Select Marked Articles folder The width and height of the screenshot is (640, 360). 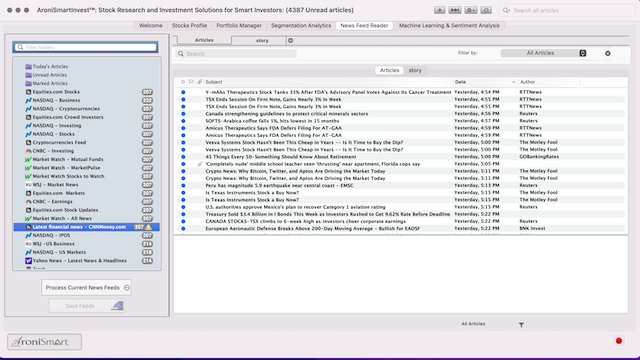click(50, 83)
